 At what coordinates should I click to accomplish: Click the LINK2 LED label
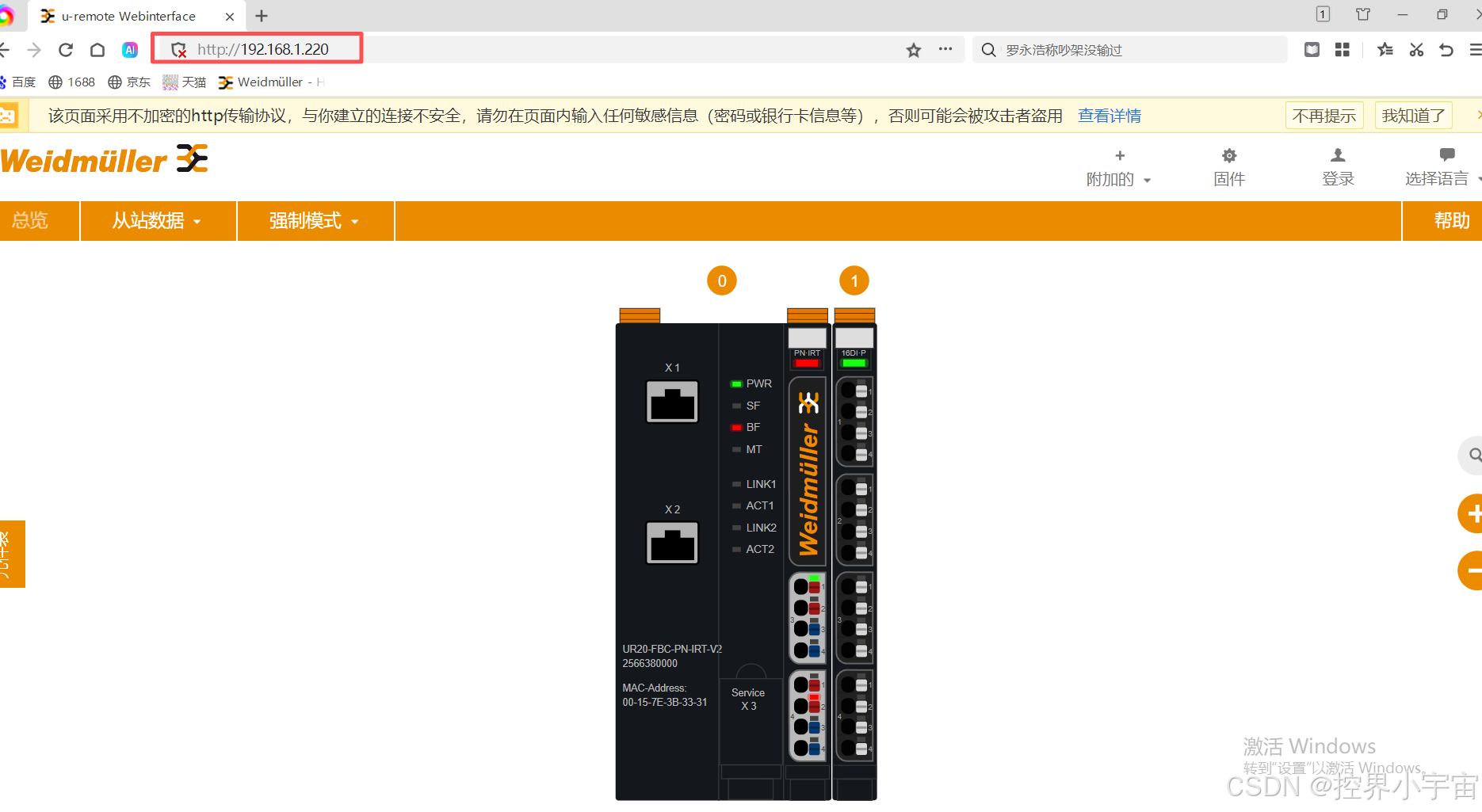point(761,528)
